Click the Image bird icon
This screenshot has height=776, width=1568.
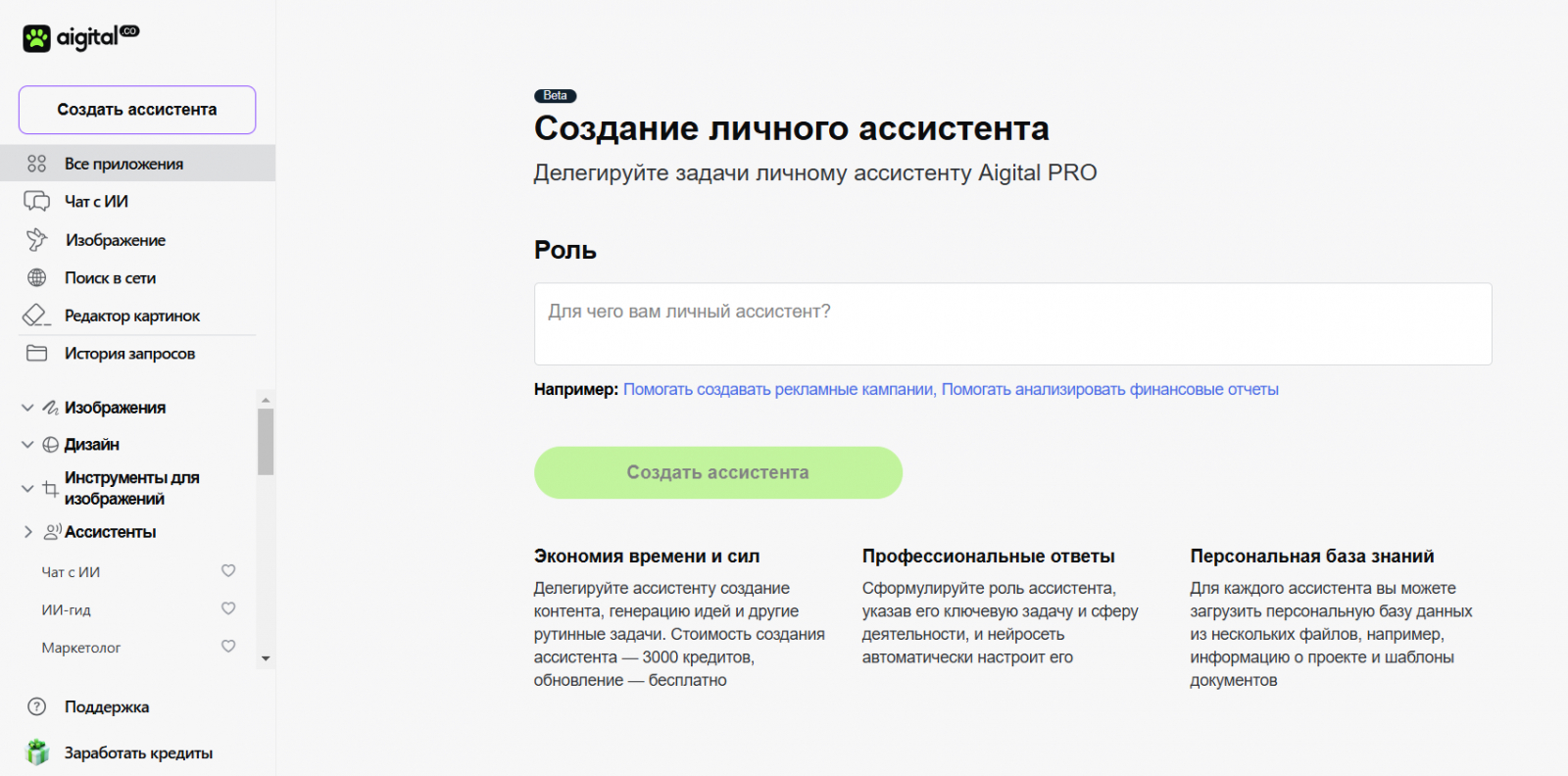[x=37, y=239]
